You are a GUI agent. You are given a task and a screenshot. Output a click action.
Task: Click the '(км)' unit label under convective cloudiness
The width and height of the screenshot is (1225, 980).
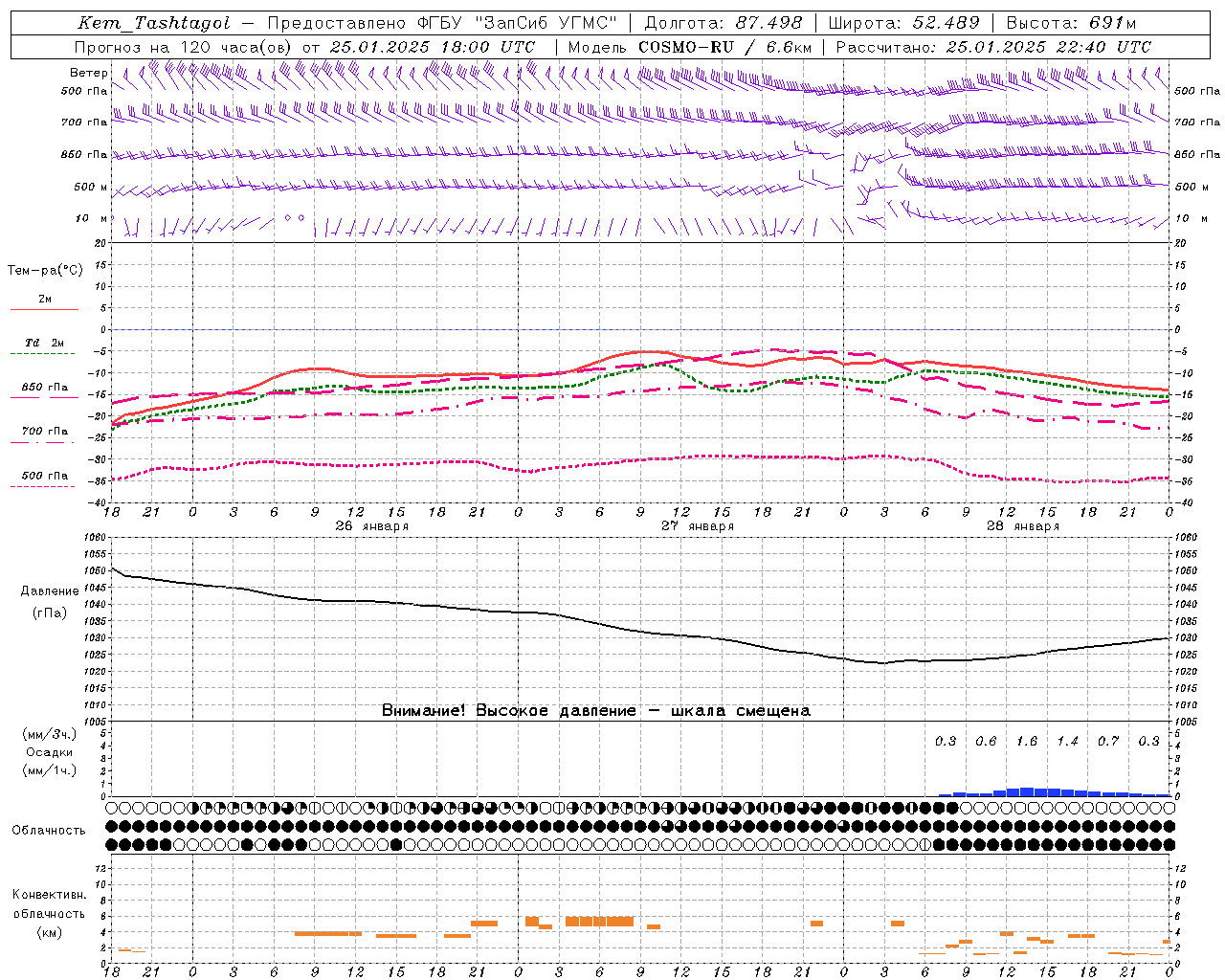[49, 932]
